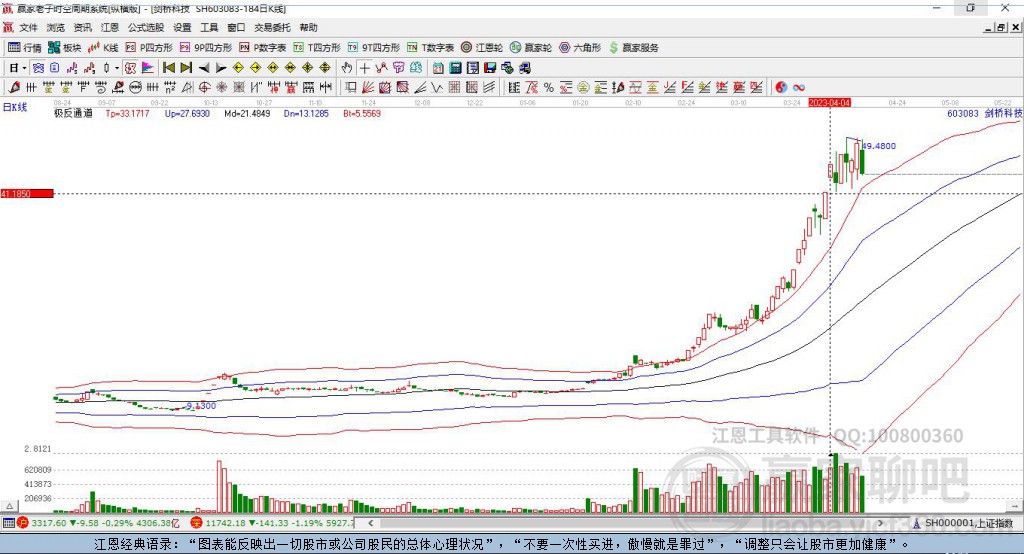Open the 交易委托 menu
Screen dimensions: 1024x554
272,27
